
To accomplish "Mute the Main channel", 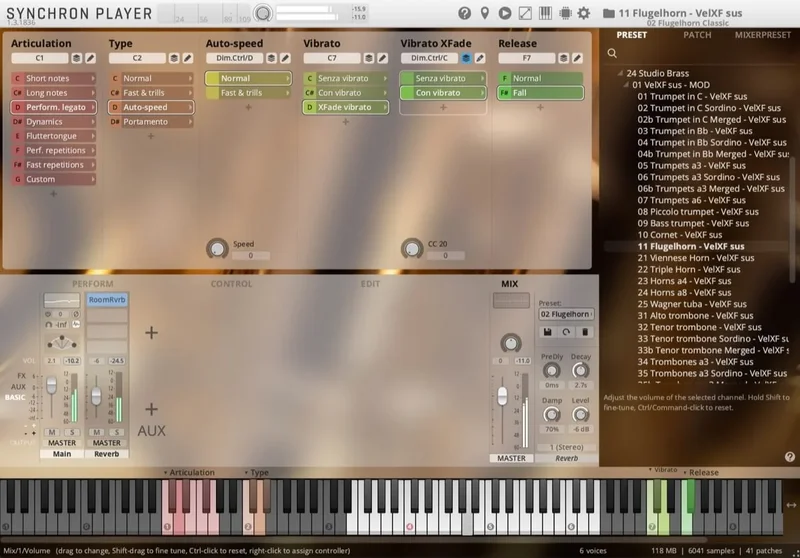I will (52, 432).
